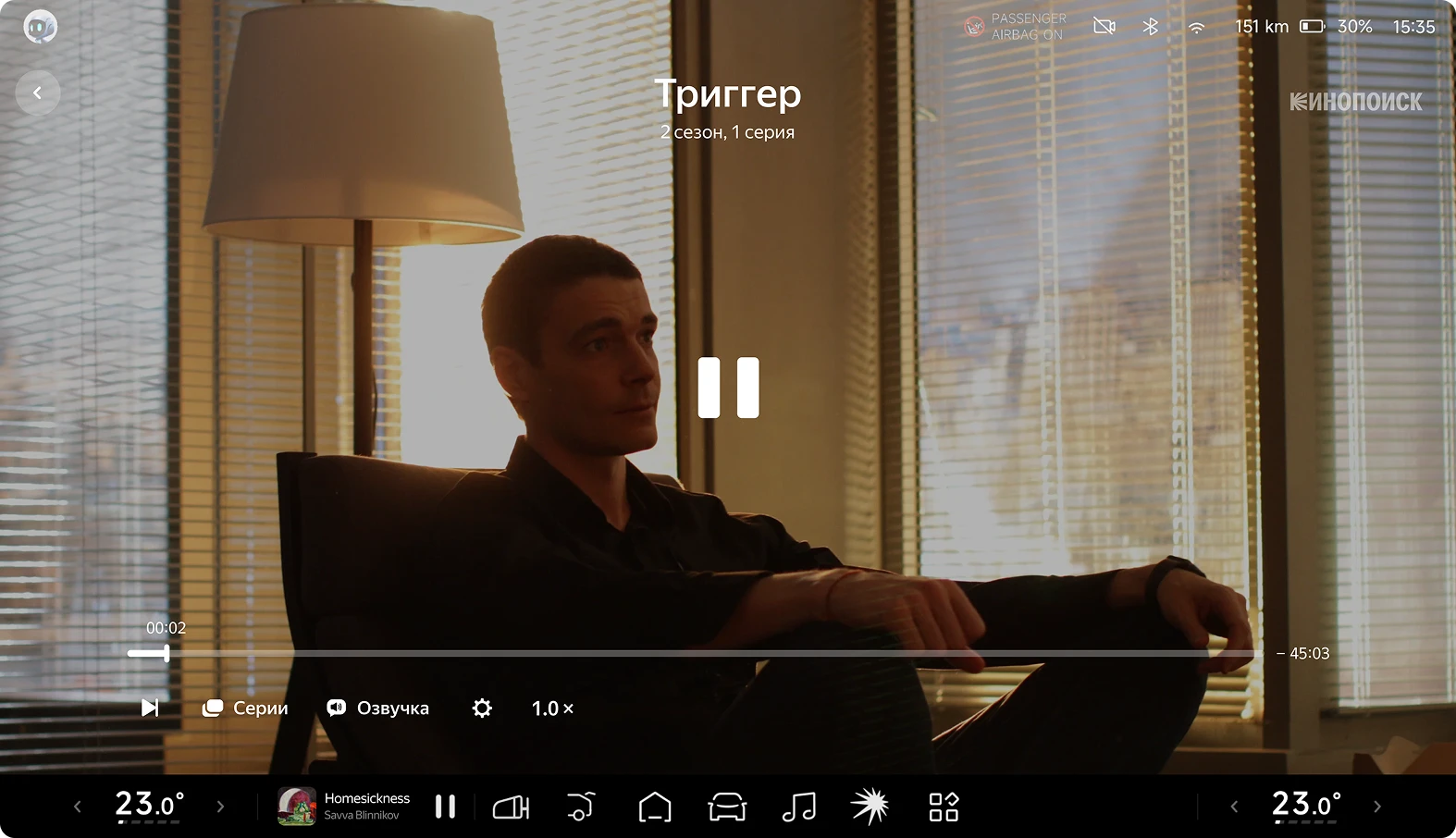Click the '2 сезон, 1 серия' subtitle
Image resolution: width=1456 pixels, height=838 pixels.
click(728, 132)
